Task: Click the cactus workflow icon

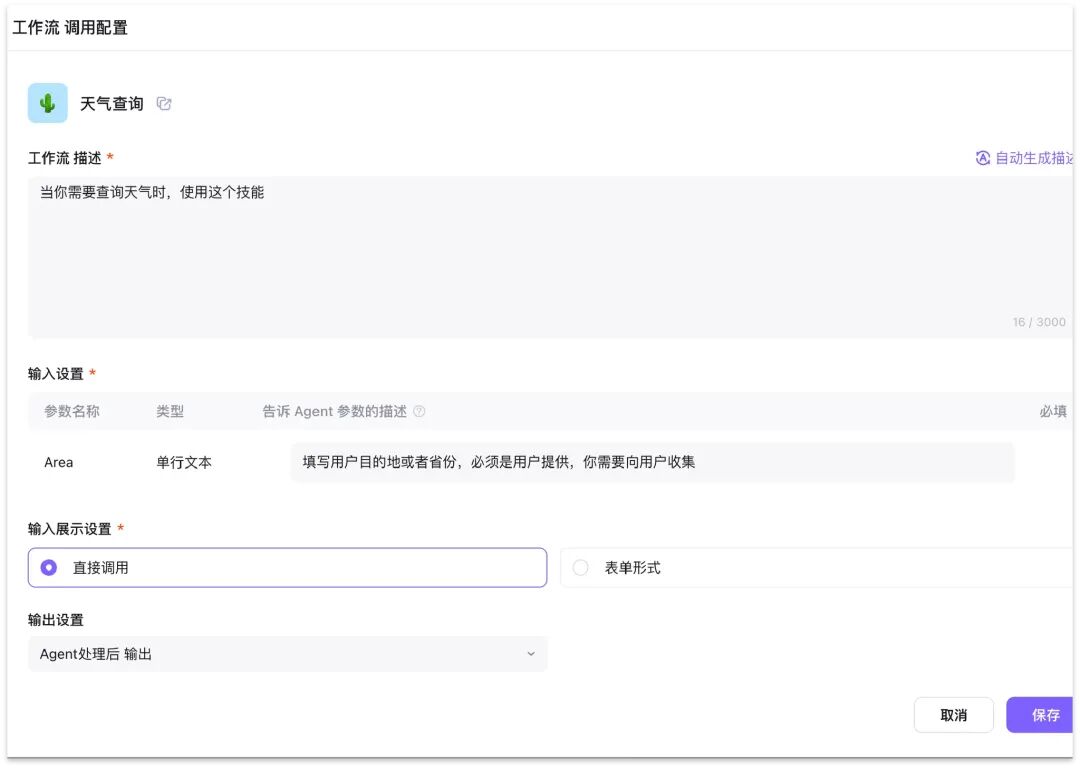Action: point(48,103)
